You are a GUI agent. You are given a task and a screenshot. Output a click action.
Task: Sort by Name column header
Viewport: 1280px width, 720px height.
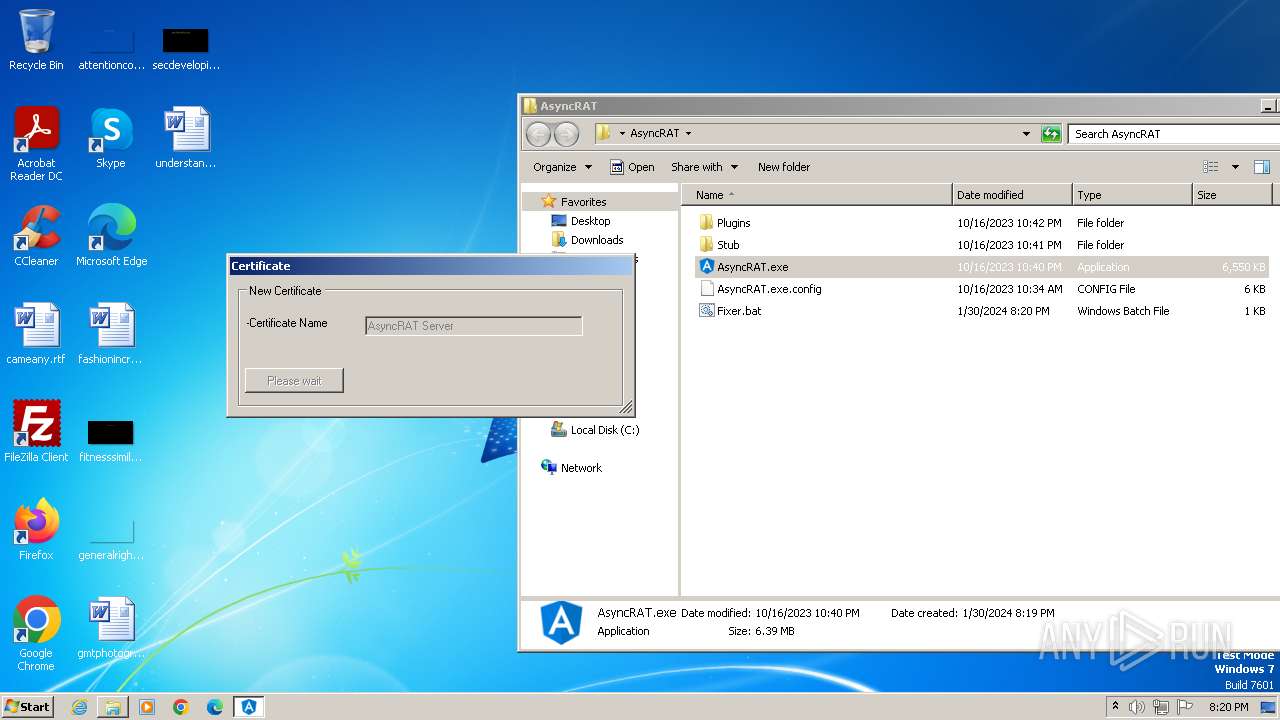pyautogui.click(x=817, y=195)
